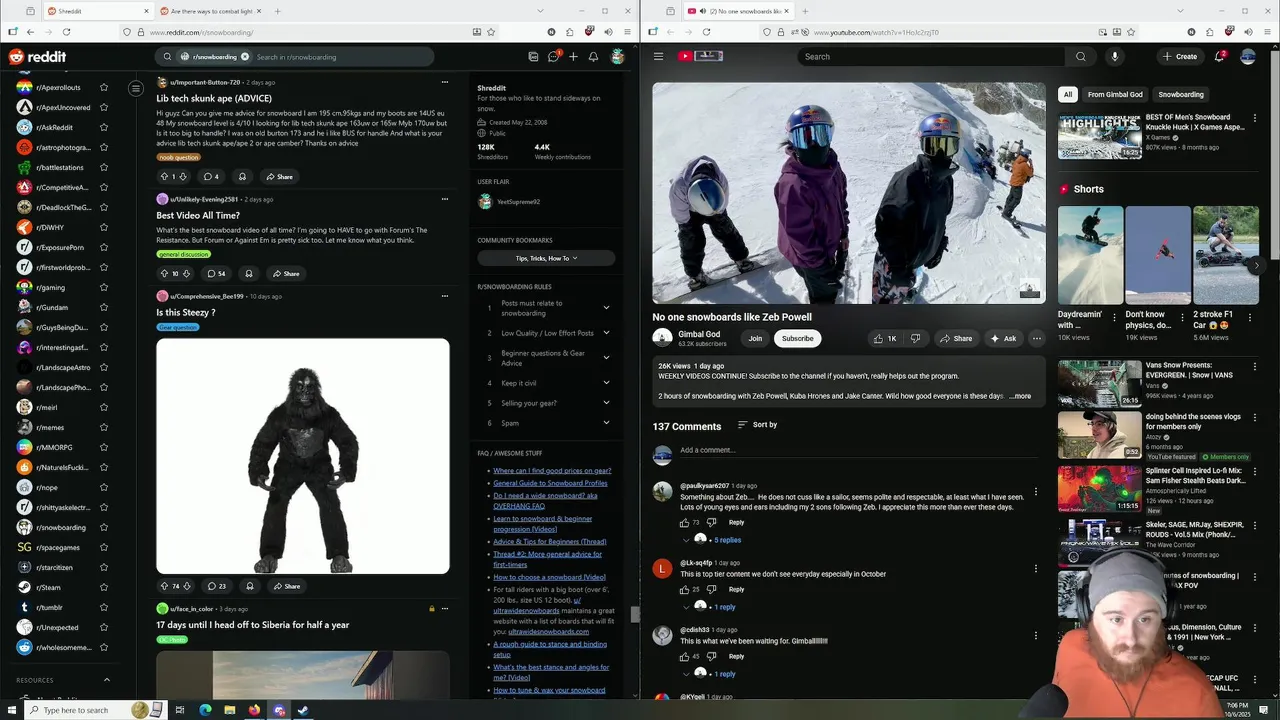Open overflow menu of Lib tech skunk ape post
Image resolution: width=1280 pixels, height=720 pixels.
[x=445, y=82]
